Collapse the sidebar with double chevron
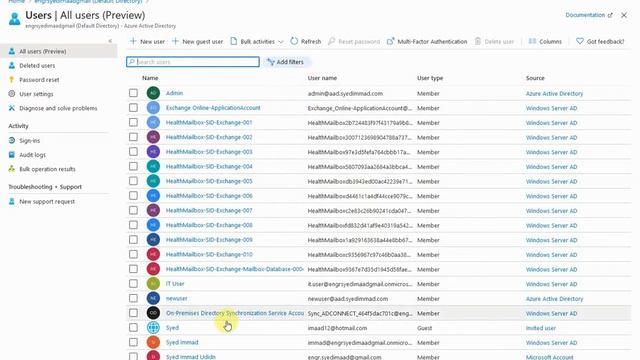Screen dimensions: 640x360 (110, 41)
